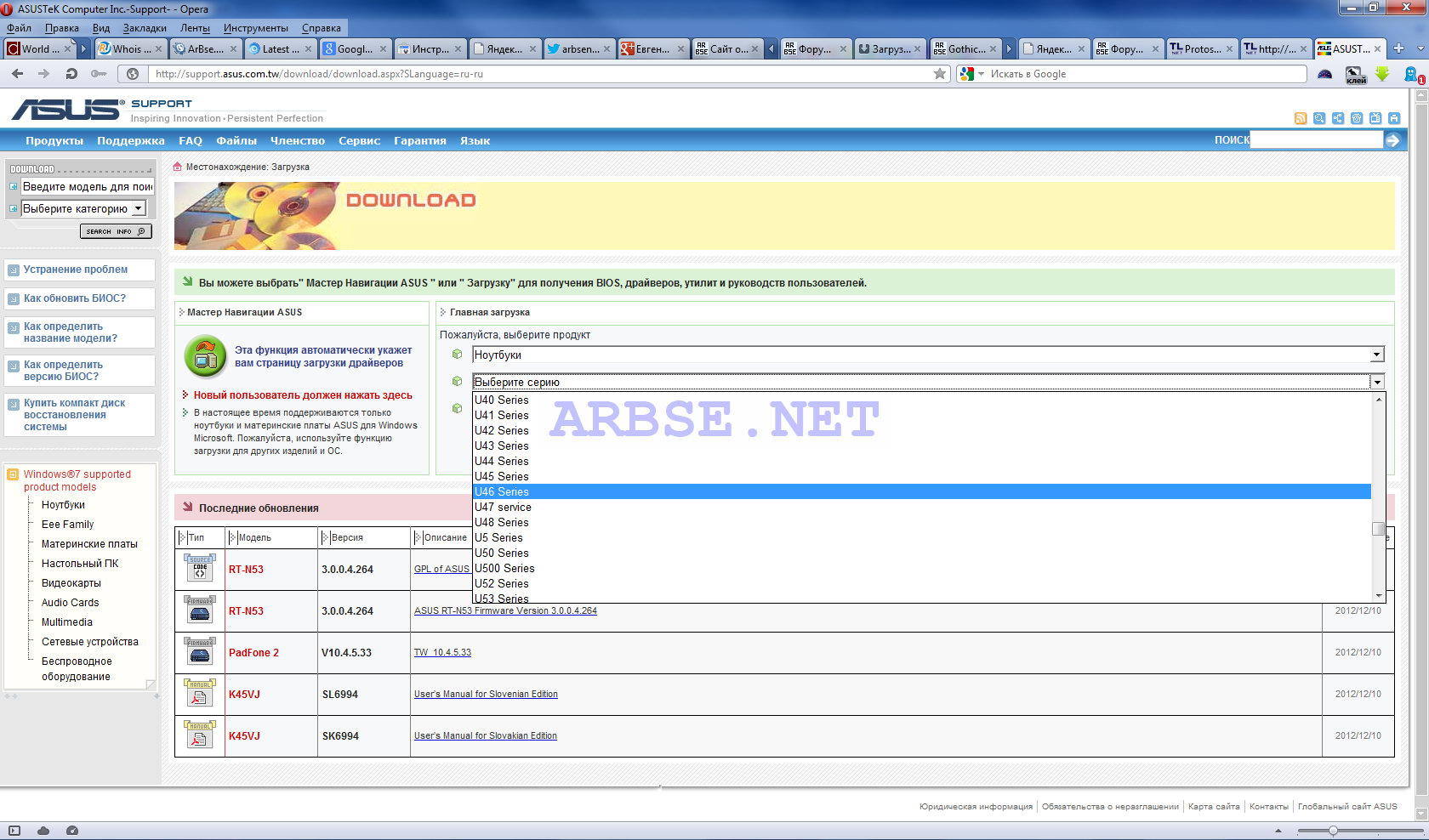Image resolution: width=1429 pixels, height=840 pixels.
Task: Reload the page with the refresh icon
Action: point(71,74)
